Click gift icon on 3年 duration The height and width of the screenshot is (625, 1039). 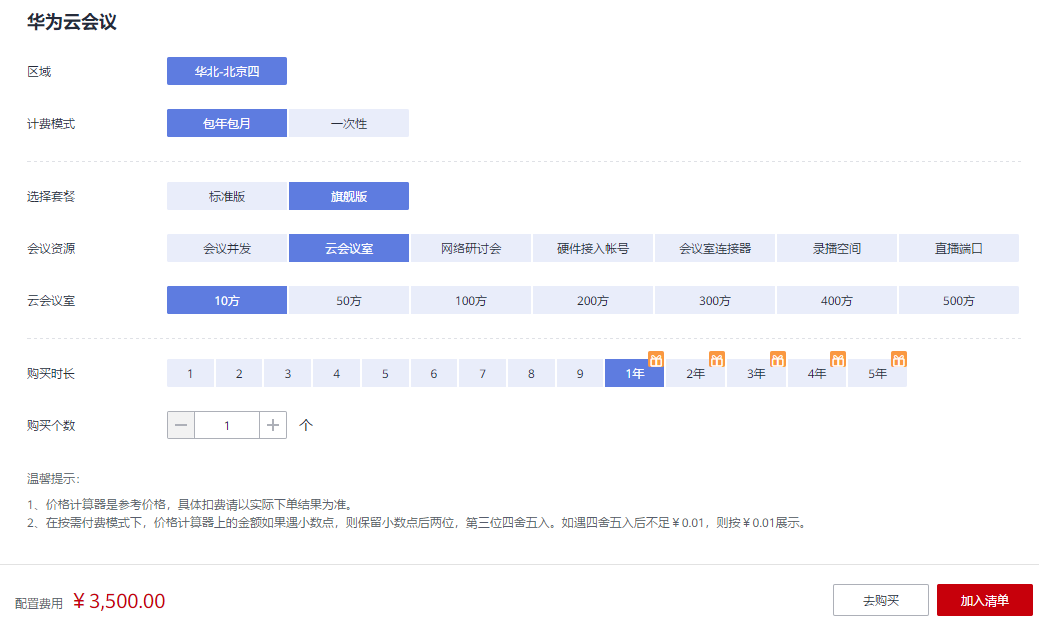777,359
